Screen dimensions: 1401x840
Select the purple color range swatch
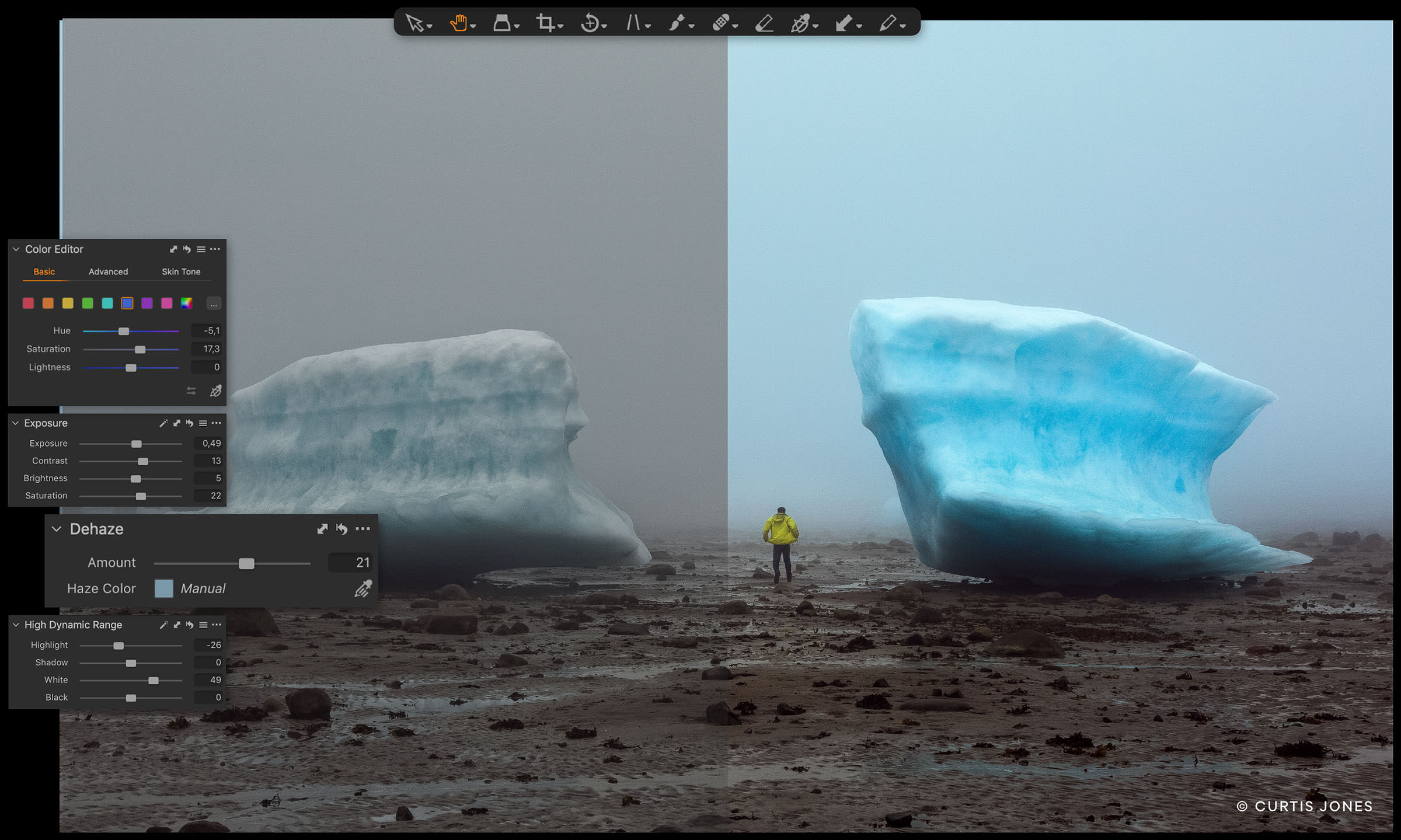click(x=147, y=303)
